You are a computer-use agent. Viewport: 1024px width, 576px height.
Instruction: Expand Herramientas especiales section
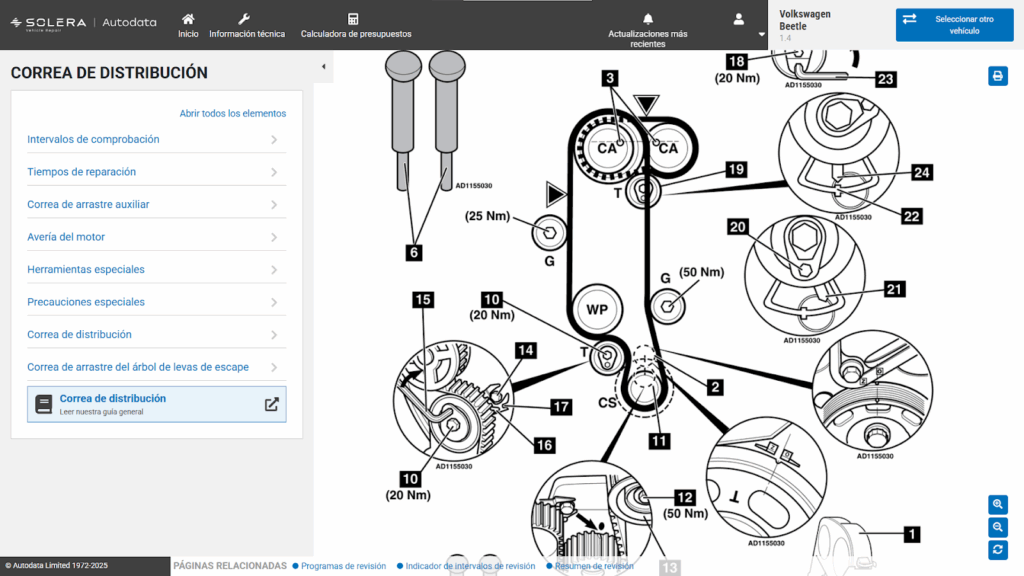(x=155, y=270)
